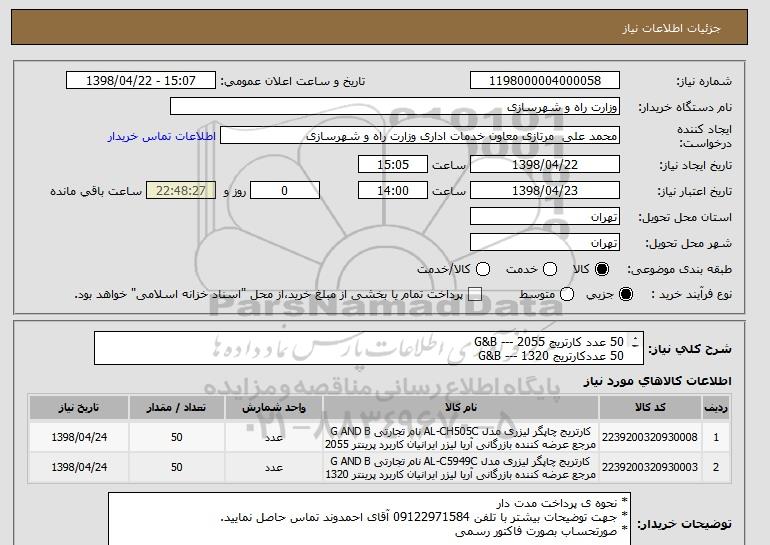The width and height of the screenshot is (770, 545).
Task: Click the delivery province field تهران
Action: pos(545,217)
